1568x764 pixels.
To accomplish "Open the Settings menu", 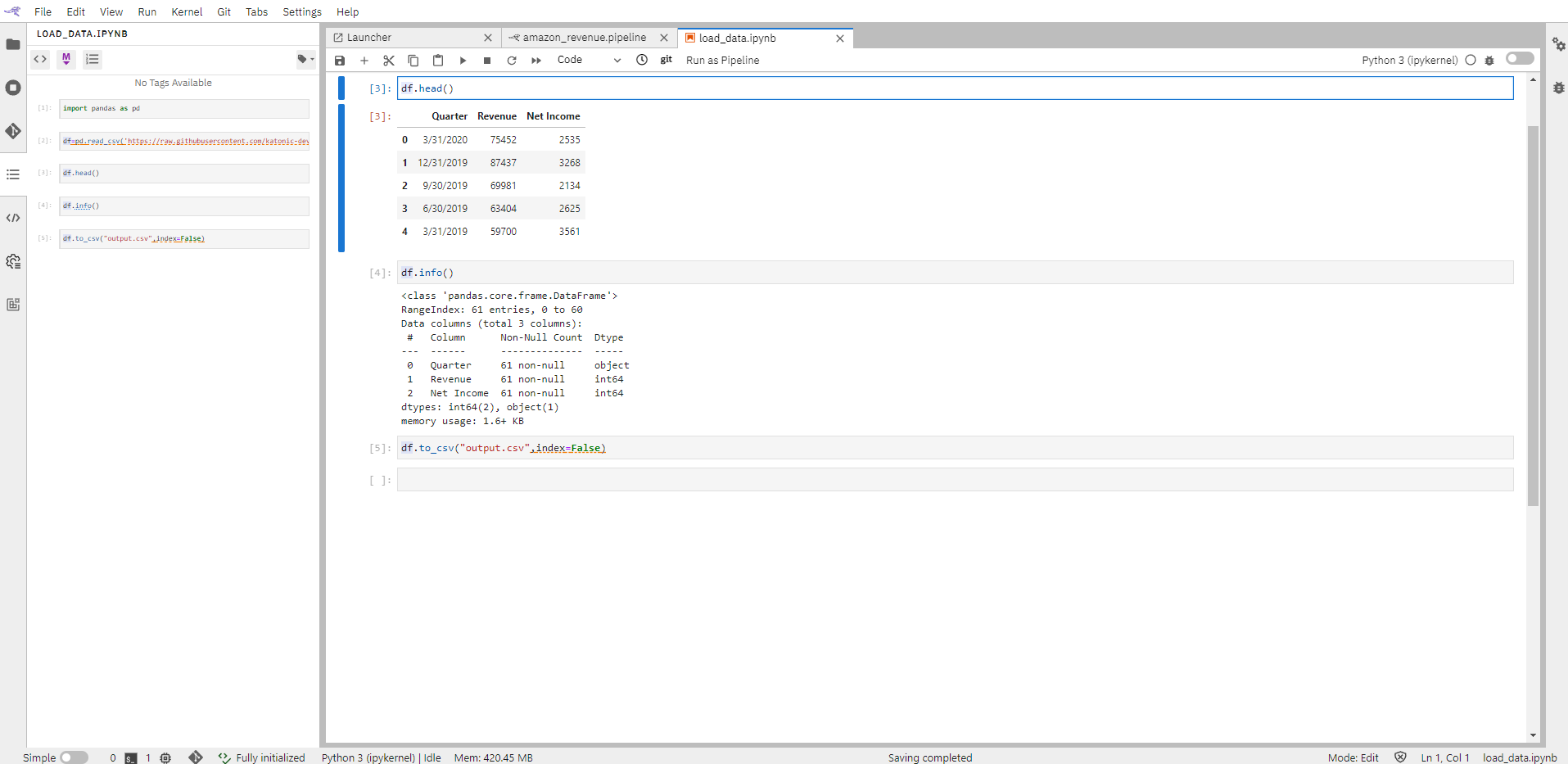I will point(302,11).
